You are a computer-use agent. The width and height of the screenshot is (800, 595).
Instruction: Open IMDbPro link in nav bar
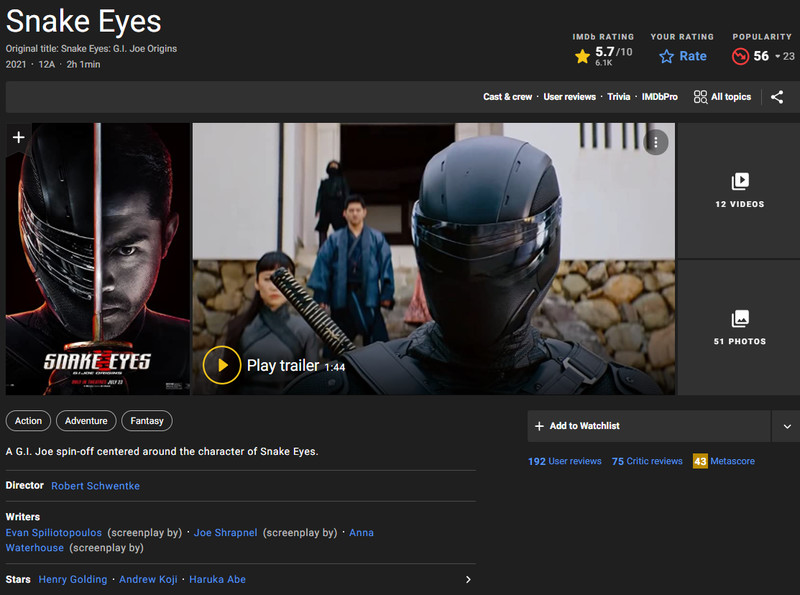pyautogui.click(x=659, y=97)
